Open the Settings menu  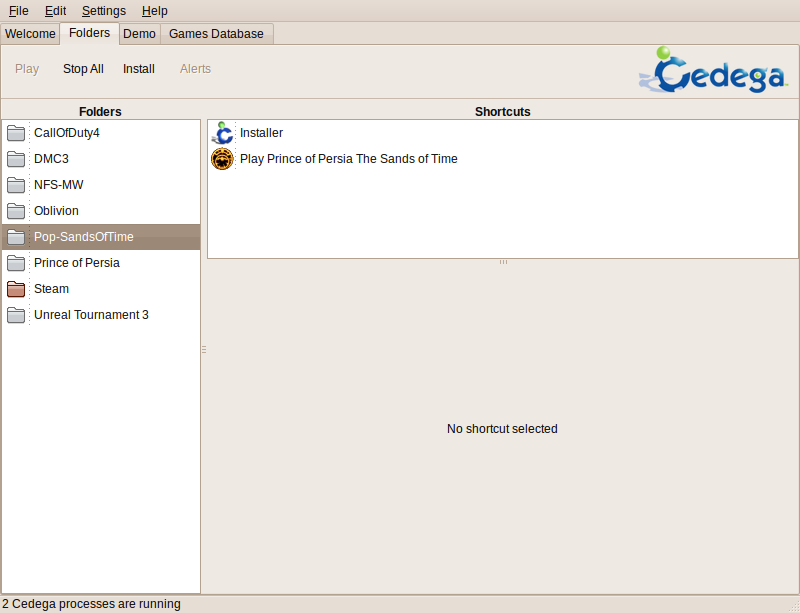[x=104, y=11]
